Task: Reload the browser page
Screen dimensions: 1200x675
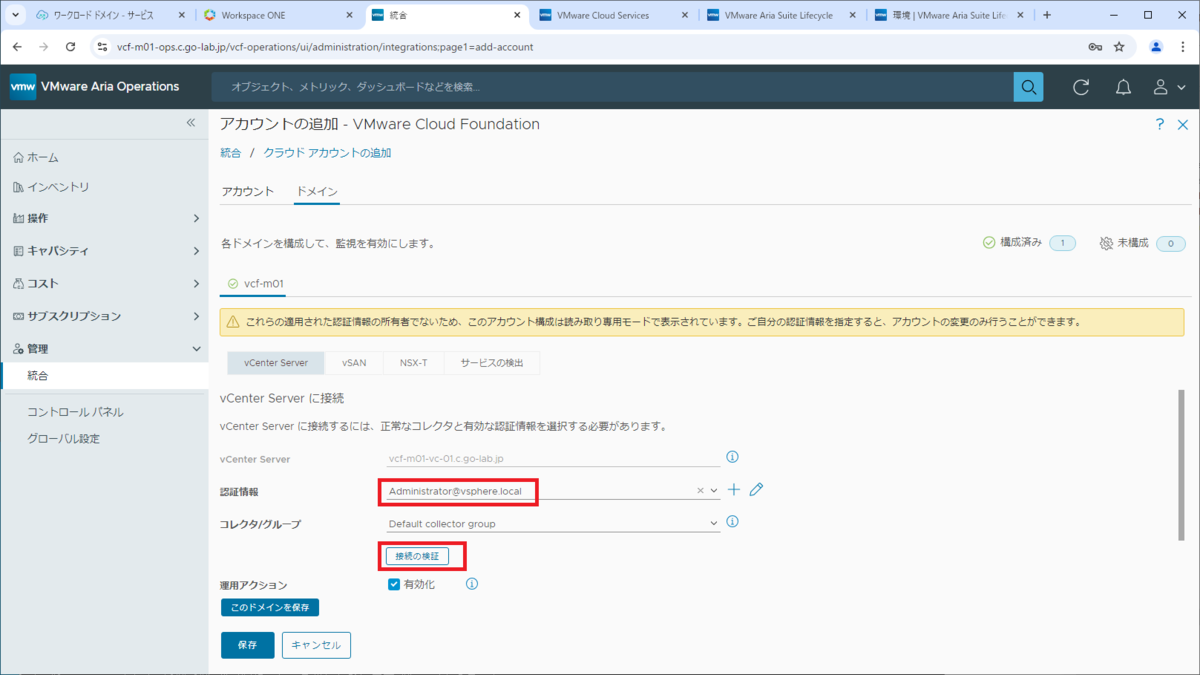Action: click(70, 47)
